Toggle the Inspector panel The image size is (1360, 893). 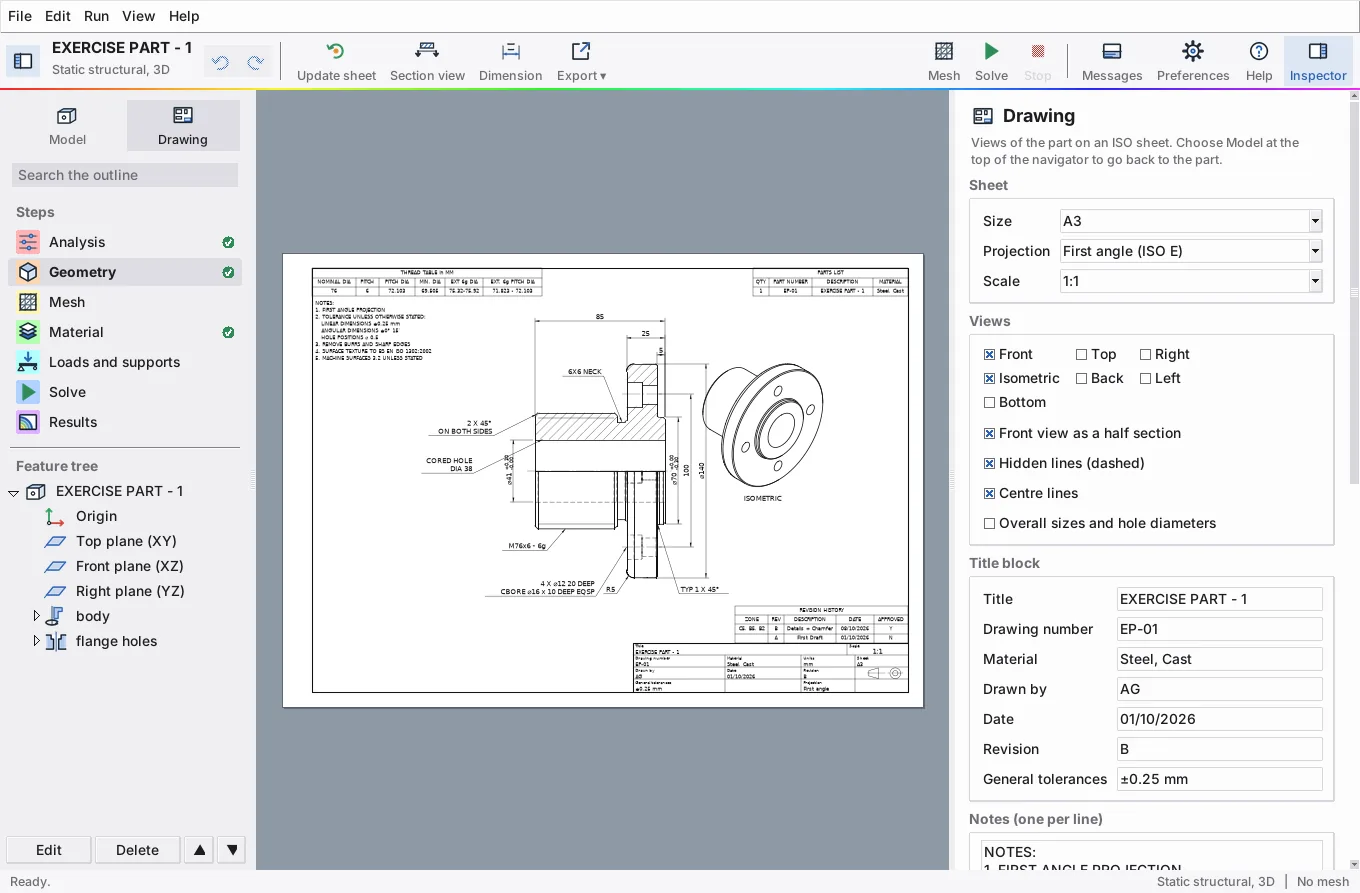coord(1318,61)
